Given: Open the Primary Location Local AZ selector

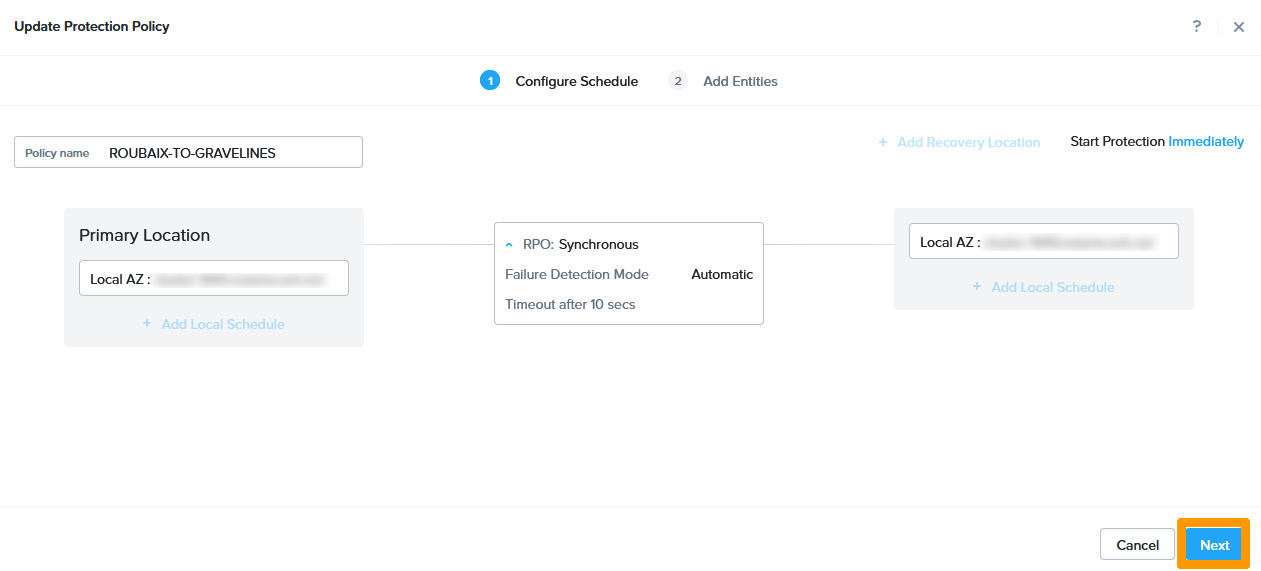Looking at the screenshot, I should coord(213,279).
